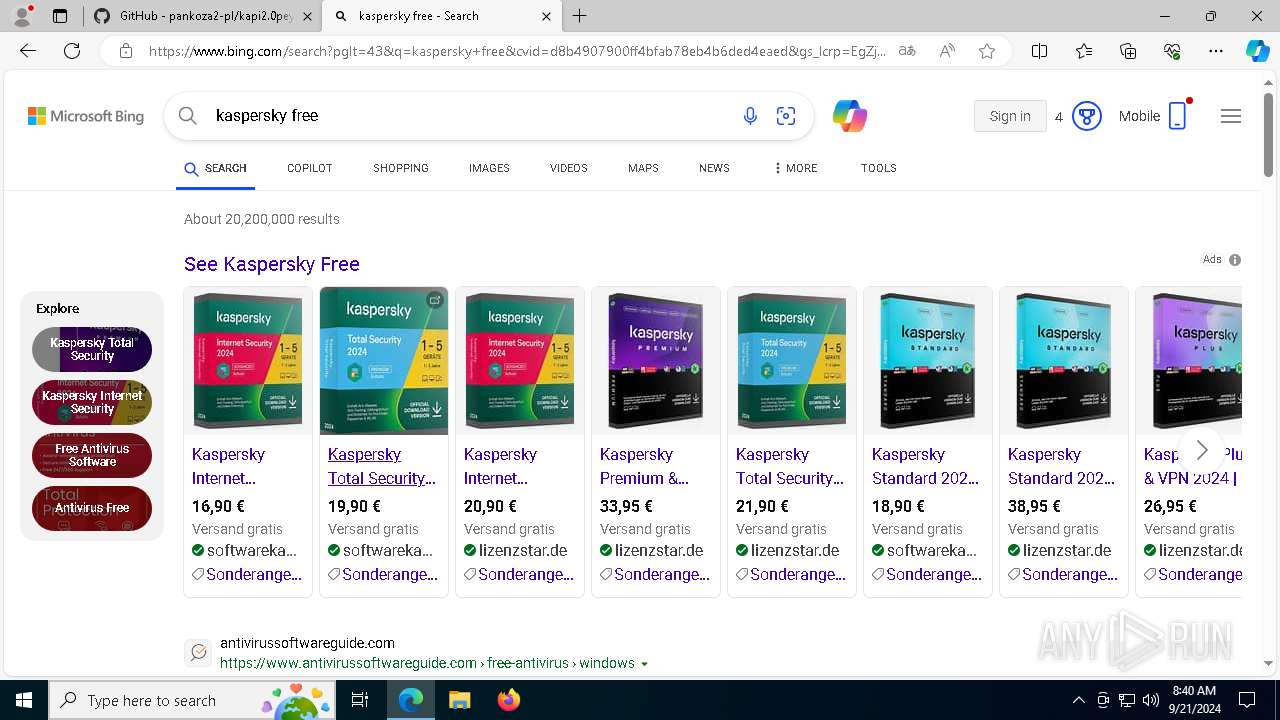
Task: Click the Sign in button
Action: pyautogui.click(x=1010, y=116)
